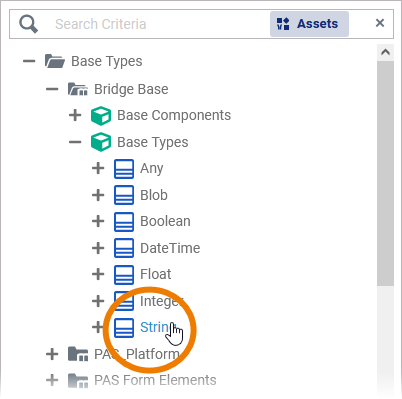The height and width of the screenshot is (399, 402).
Task: Click the scrollbar up arrow
Action: pyautogui.click(x=386, y=52)
